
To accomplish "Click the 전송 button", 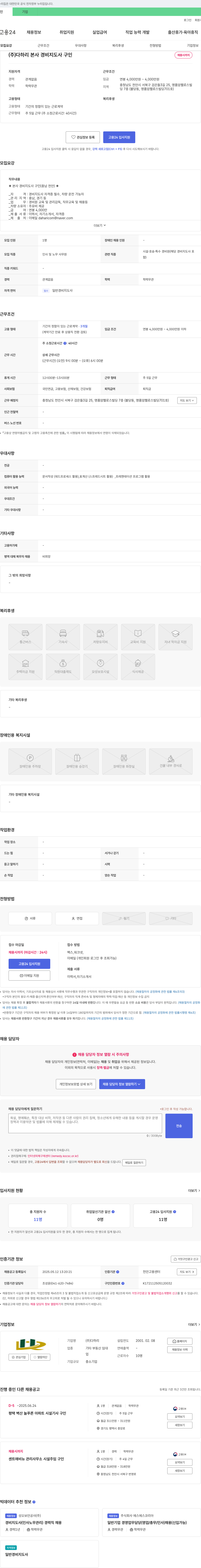I will pos(179,1126).
